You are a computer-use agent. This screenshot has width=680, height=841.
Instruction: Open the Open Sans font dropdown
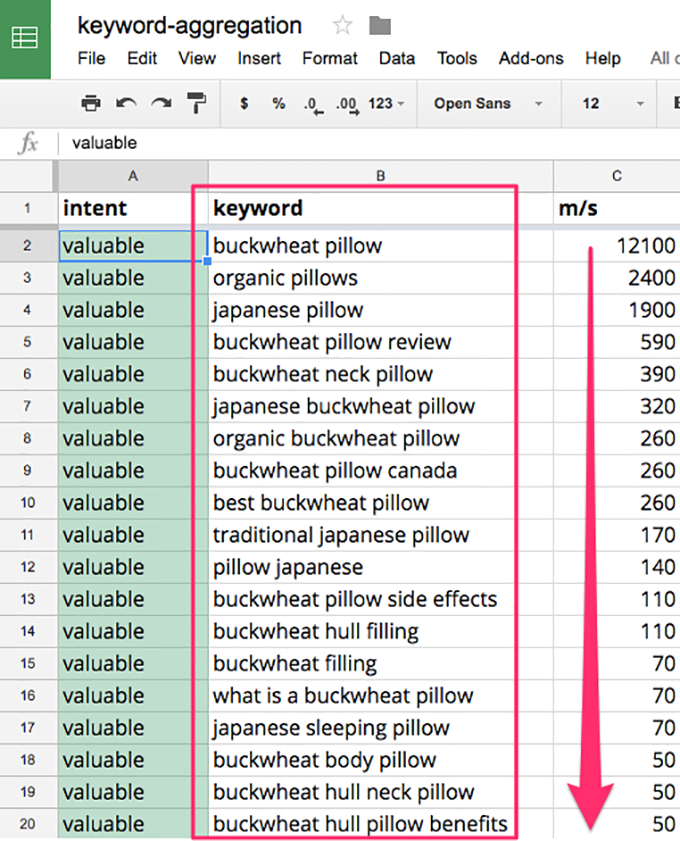(488, 103)
